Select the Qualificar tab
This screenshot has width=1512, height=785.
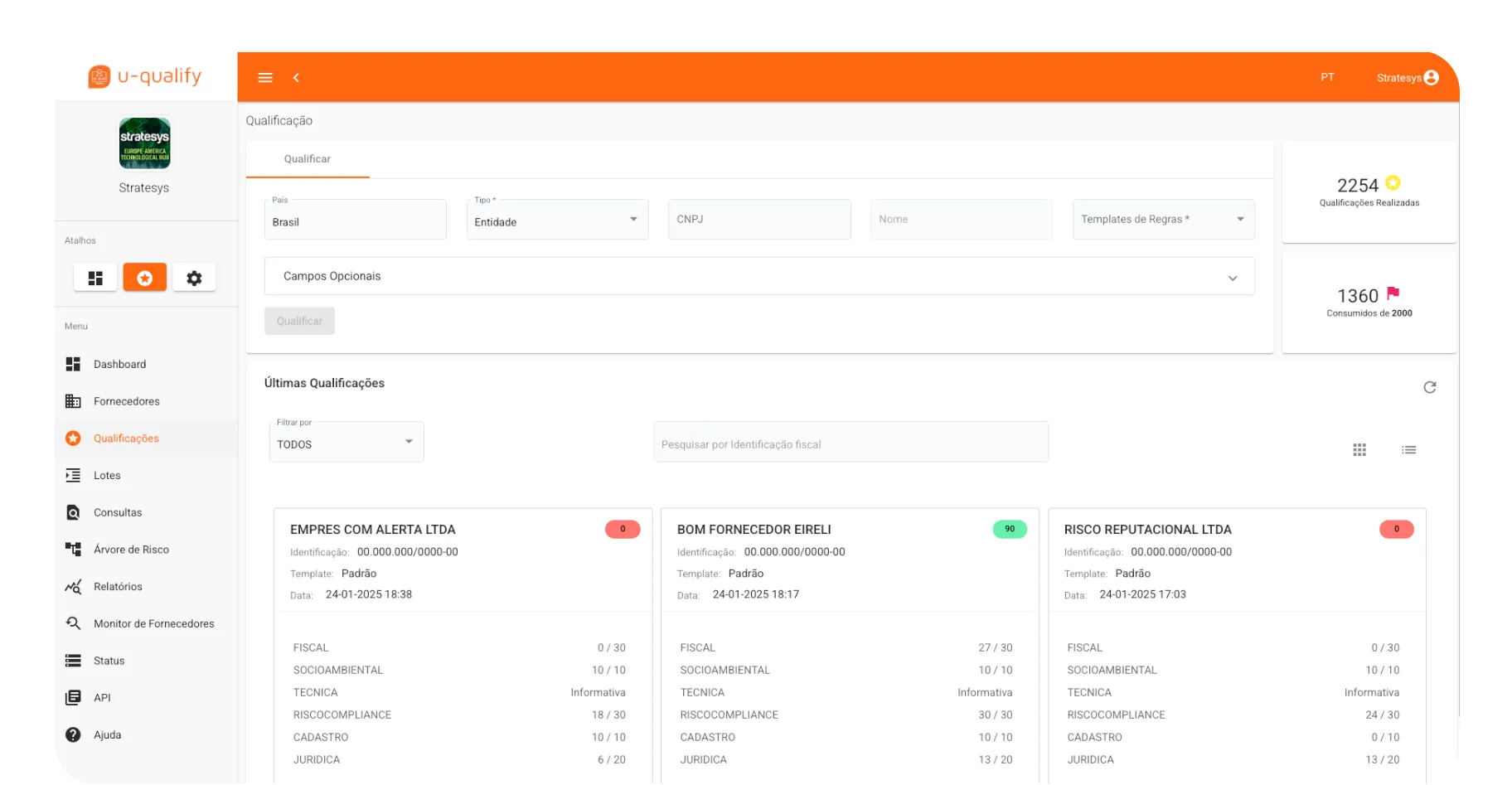tap(308, 159)
